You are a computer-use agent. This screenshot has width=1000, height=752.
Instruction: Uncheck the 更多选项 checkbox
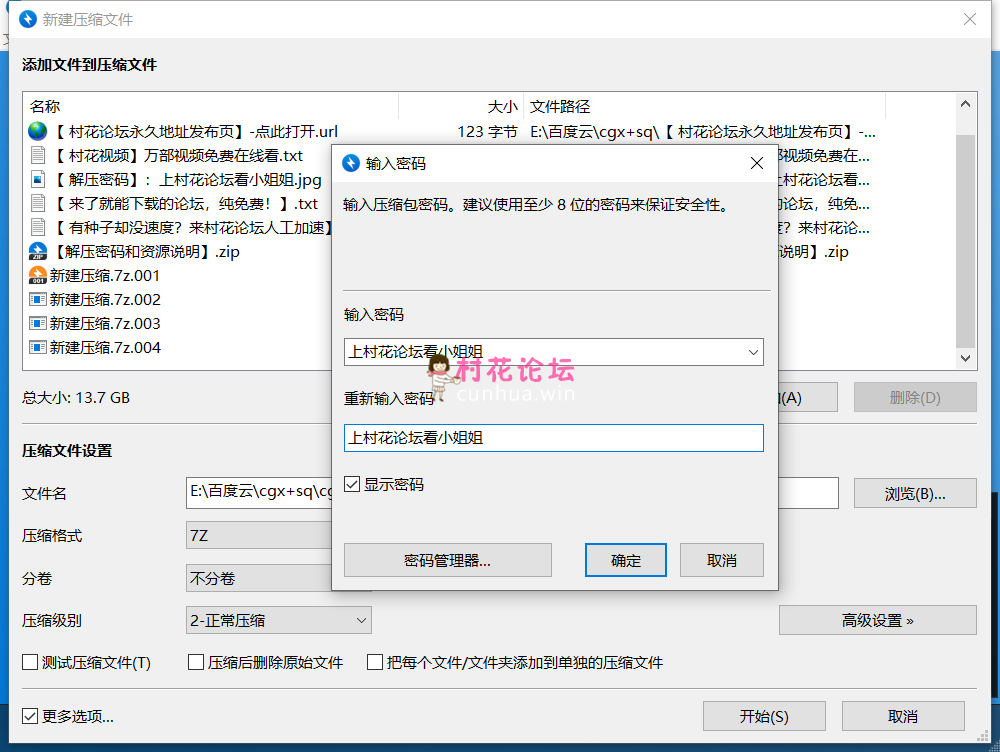[x=31, y=717]
